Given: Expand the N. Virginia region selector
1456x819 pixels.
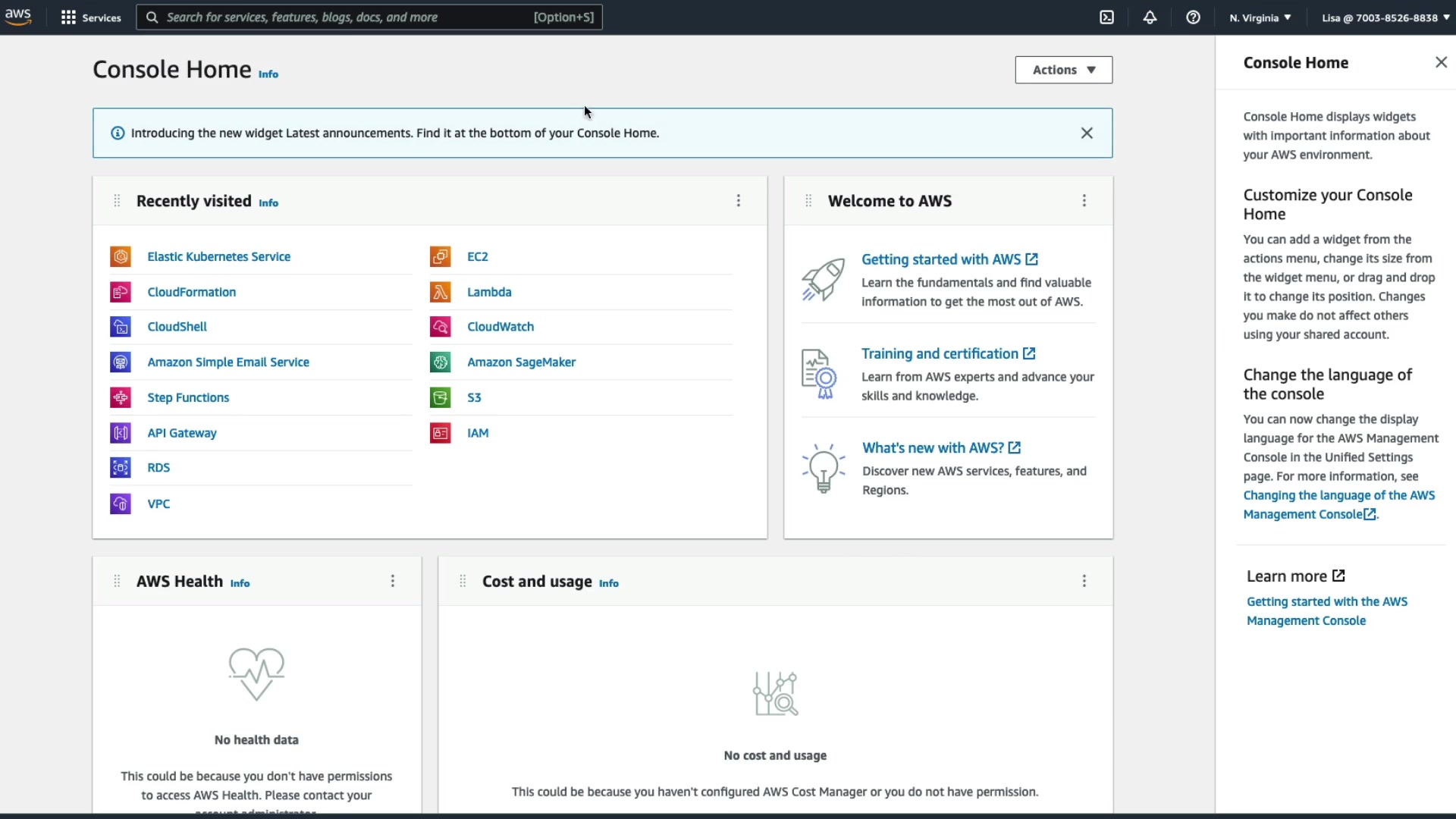Looking at the screenshot, I should click(1260, 17).
